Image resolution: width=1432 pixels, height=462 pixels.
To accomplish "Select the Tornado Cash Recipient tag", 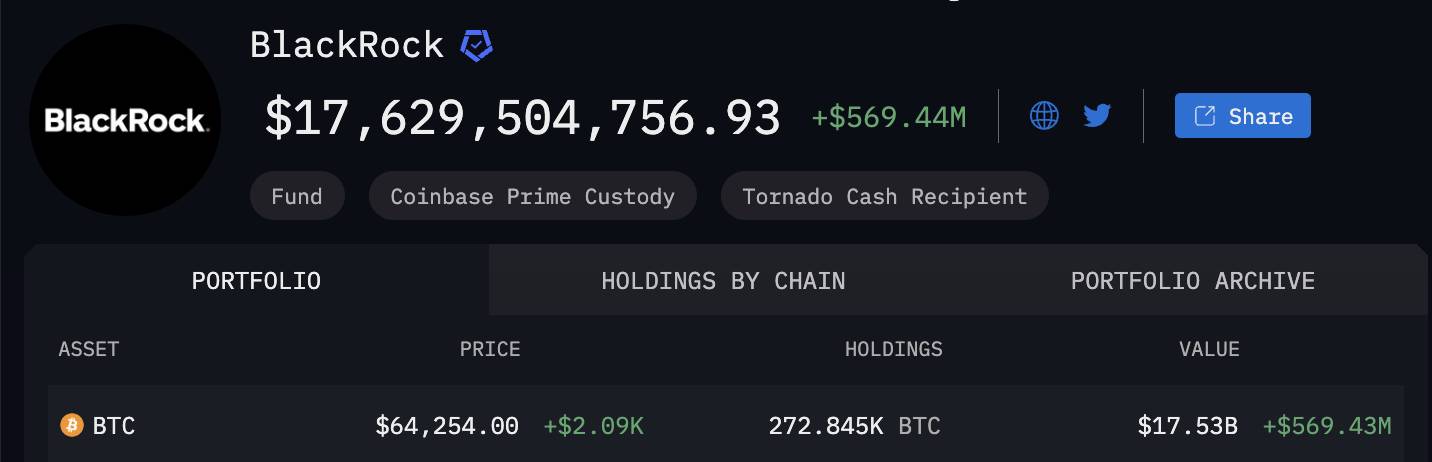I will [884, 196].
